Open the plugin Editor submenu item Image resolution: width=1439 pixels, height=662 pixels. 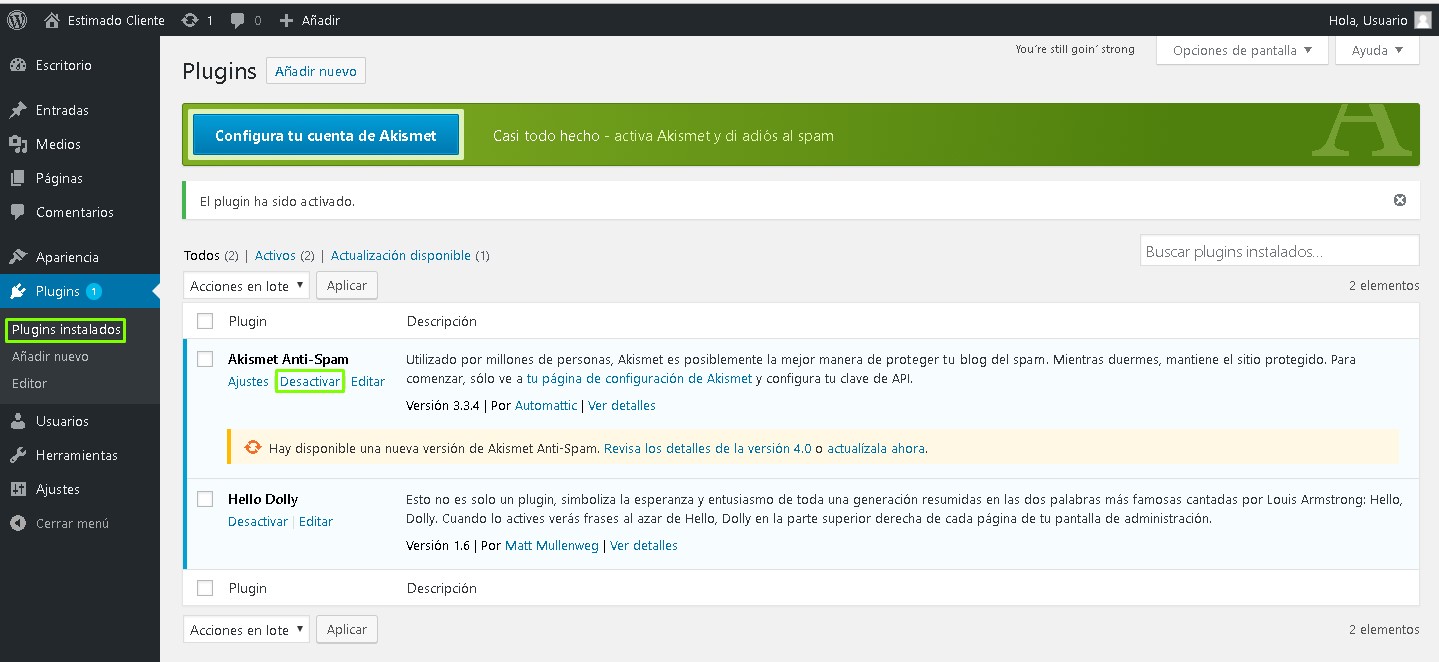point(29,383)
